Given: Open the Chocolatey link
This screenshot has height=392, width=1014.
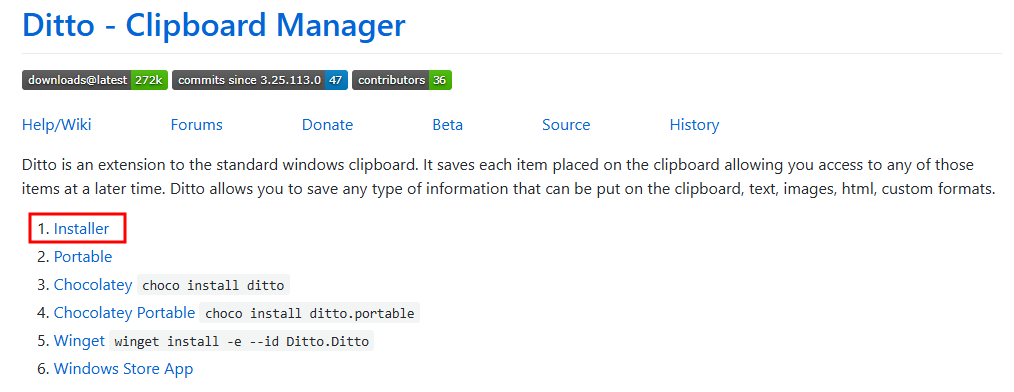Looking at the screenshot, I should (x=93, y=285).
